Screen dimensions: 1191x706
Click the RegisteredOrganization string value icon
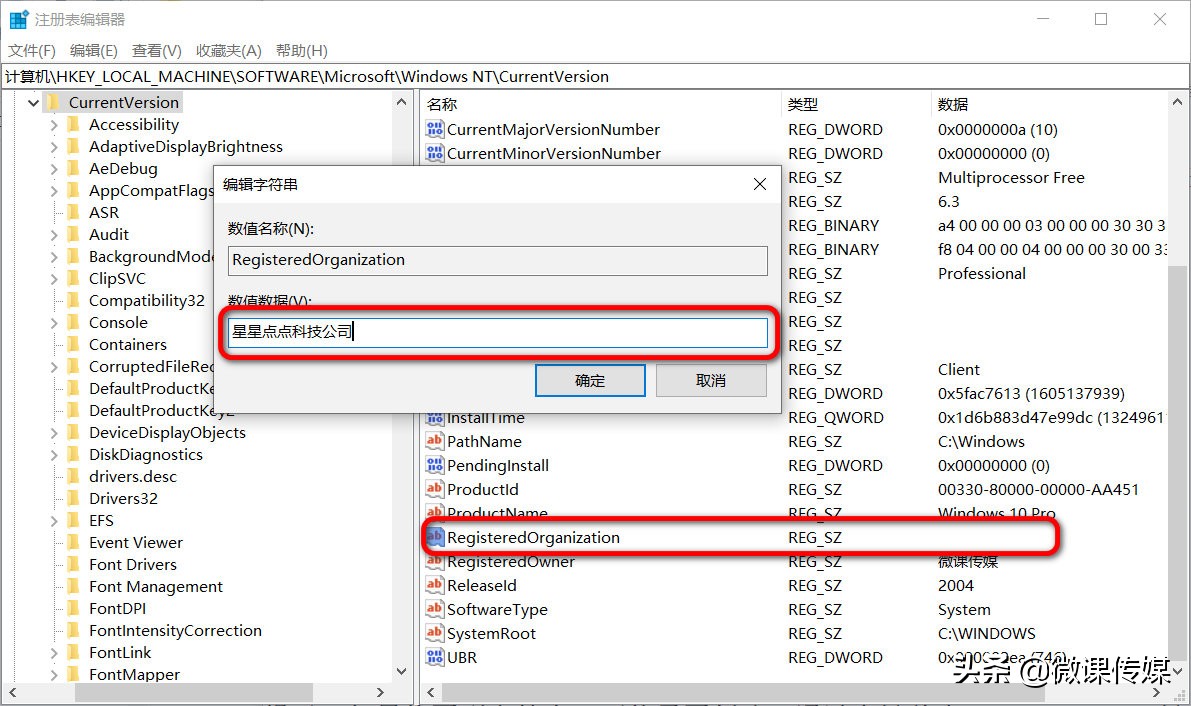(435, 537)
